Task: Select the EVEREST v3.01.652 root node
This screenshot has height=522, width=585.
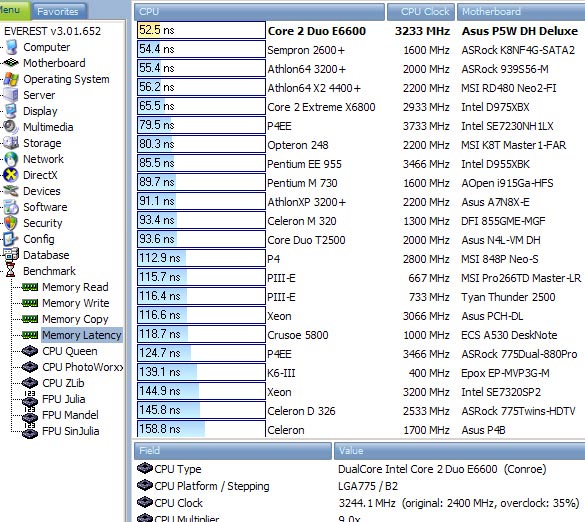Action: (x=53, y=31)
